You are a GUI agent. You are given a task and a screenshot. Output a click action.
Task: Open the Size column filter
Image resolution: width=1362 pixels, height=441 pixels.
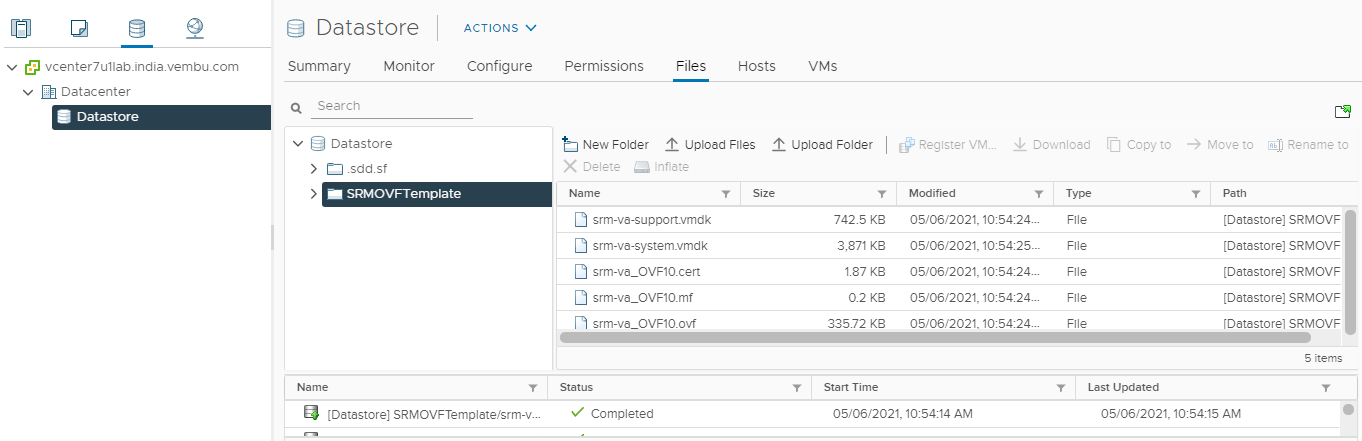point(882,194)
